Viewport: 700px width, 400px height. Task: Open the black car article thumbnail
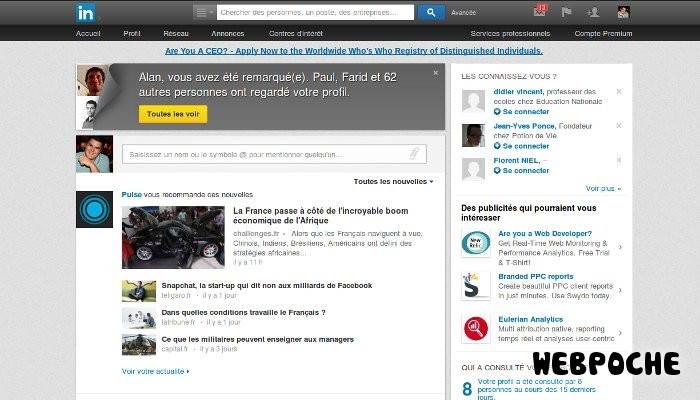pyautogui.click(x=173, y=238)
